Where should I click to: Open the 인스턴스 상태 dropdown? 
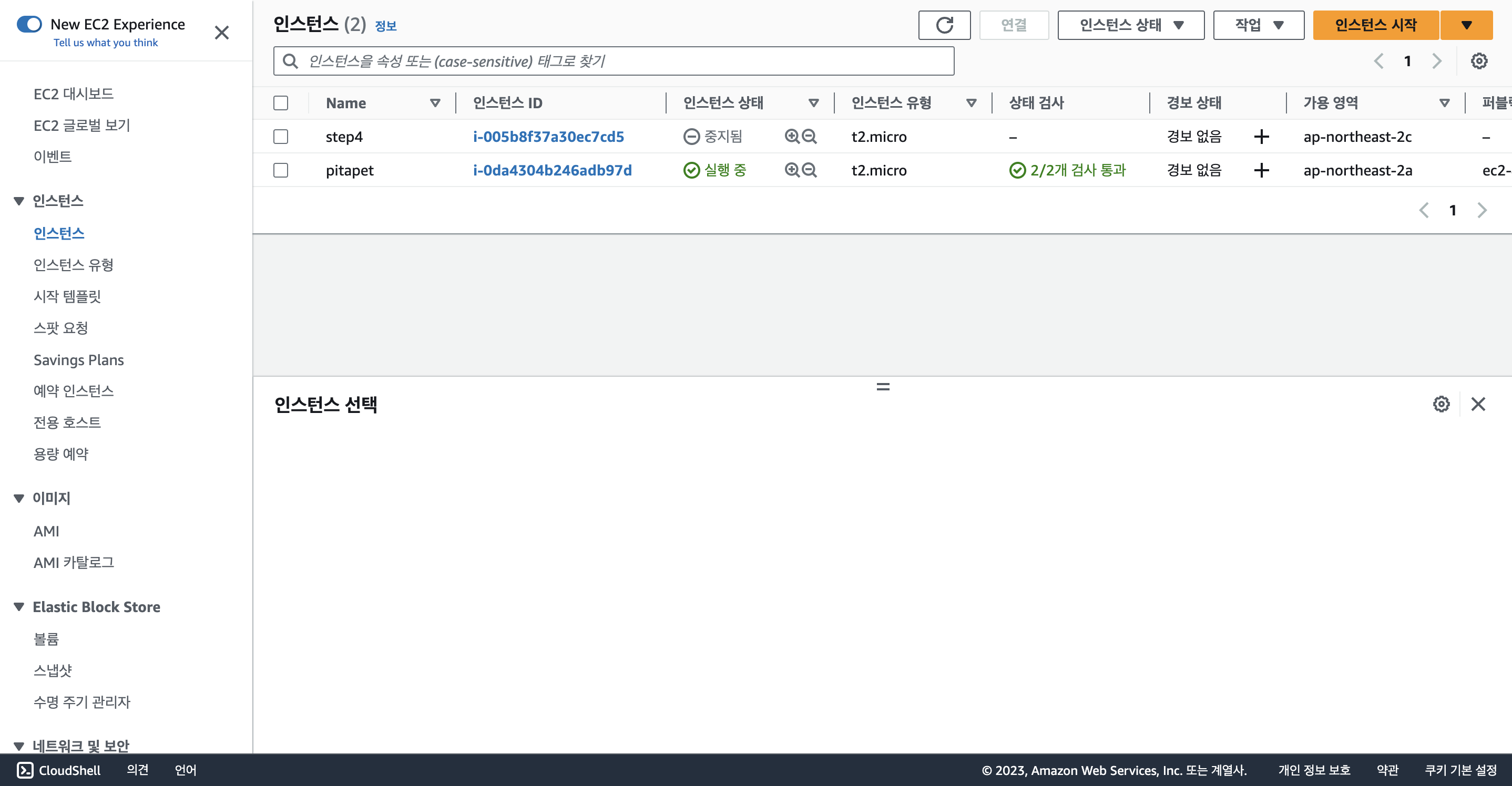pyautogui.click(x=1130, y=25)
